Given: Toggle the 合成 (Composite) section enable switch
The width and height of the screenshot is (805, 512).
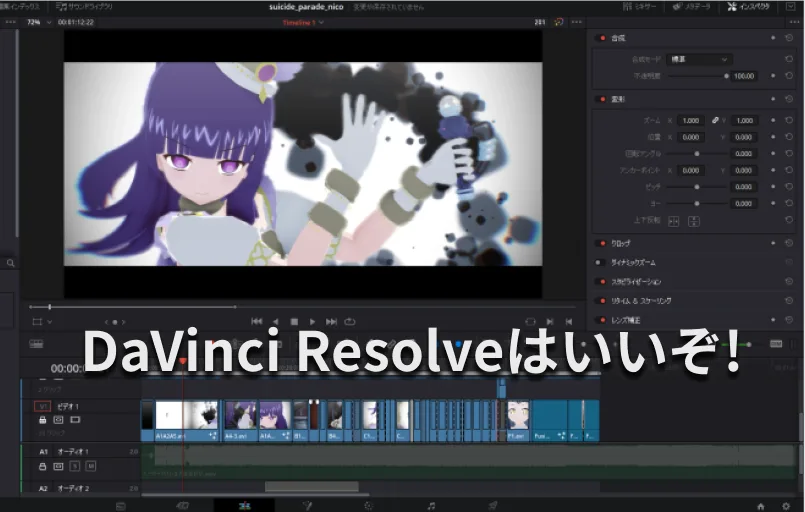Looking at the screenshot, I should (601, 38).
